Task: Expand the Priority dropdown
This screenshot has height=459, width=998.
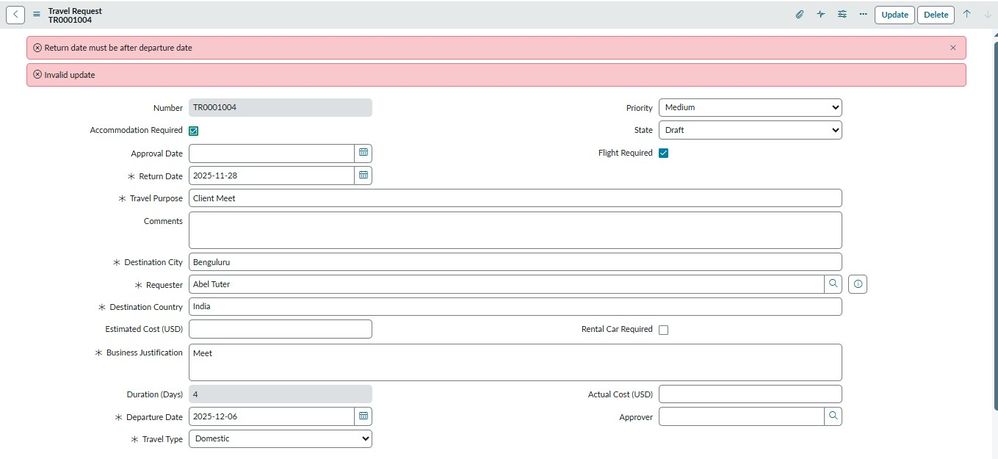Action: pos(750,107)
